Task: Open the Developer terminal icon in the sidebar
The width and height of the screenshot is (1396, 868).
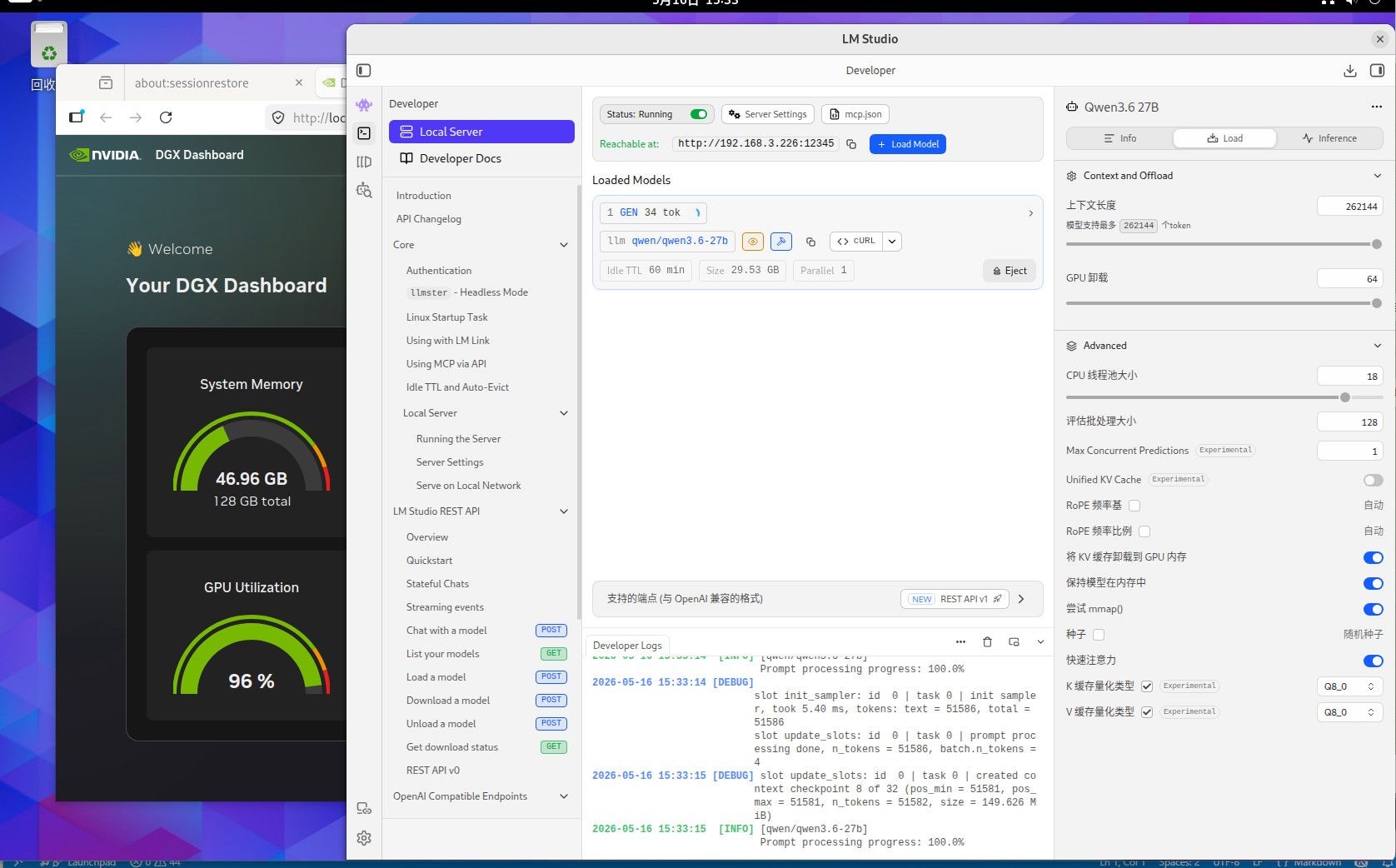Action: click(x=364, y=133)
